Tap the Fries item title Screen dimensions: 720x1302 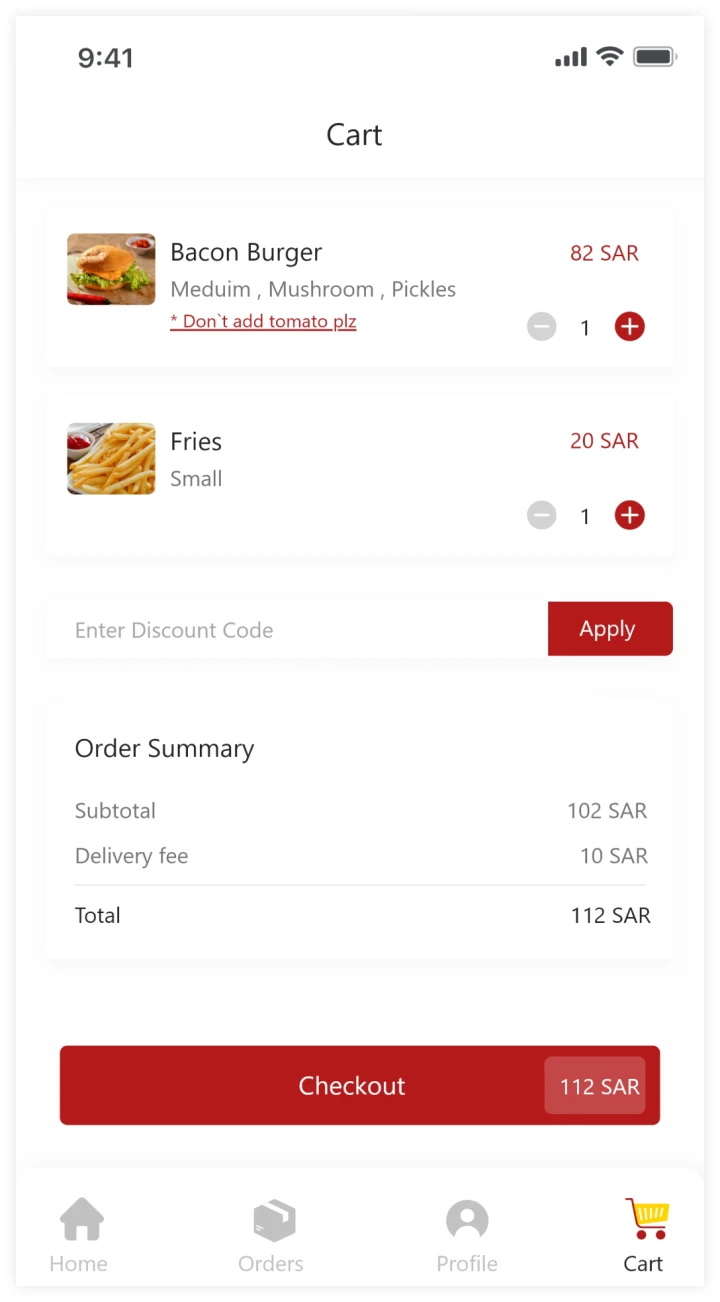(x=196, y=442)
